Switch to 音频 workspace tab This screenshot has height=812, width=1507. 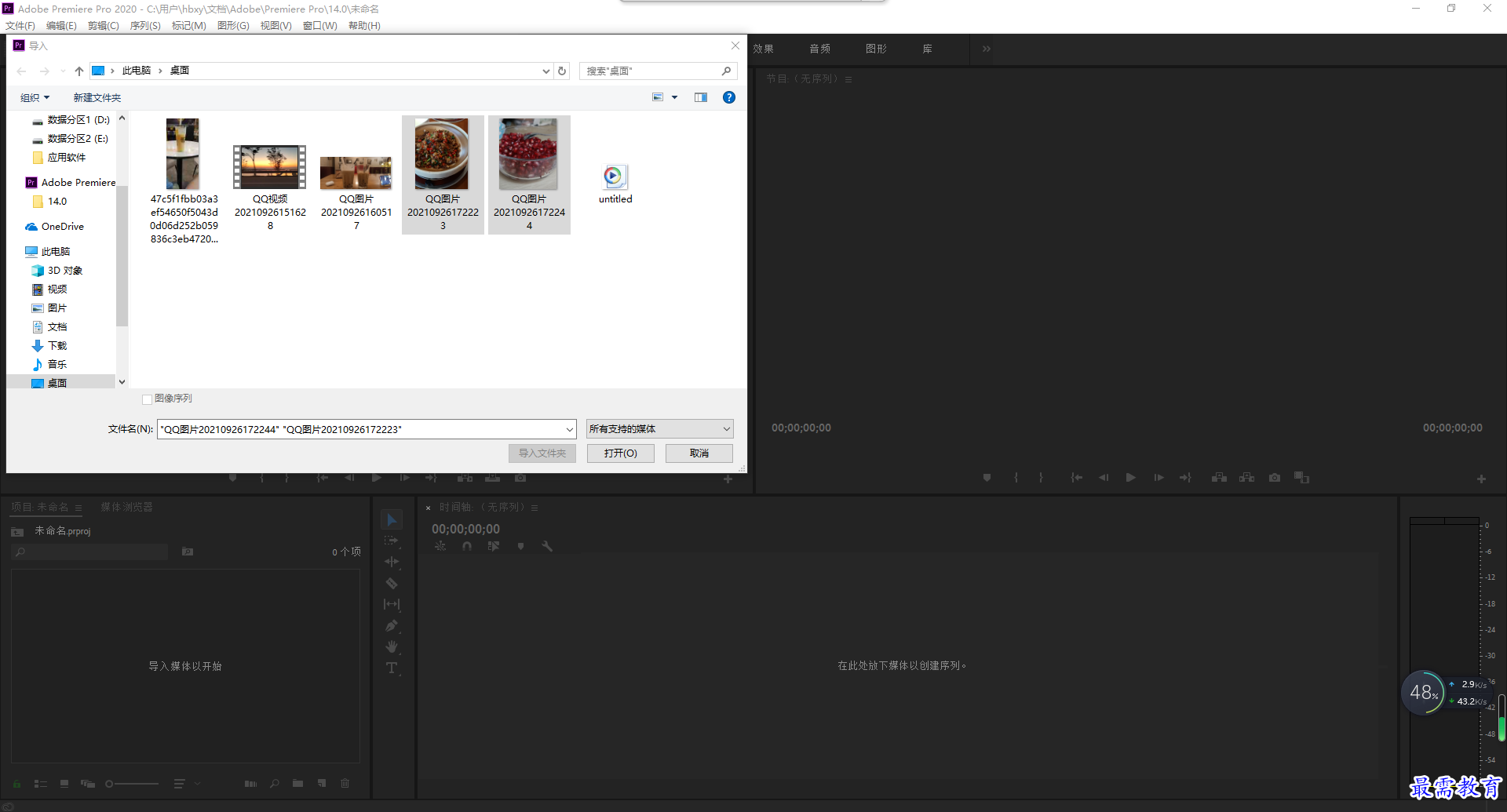[x=820, y=49]
